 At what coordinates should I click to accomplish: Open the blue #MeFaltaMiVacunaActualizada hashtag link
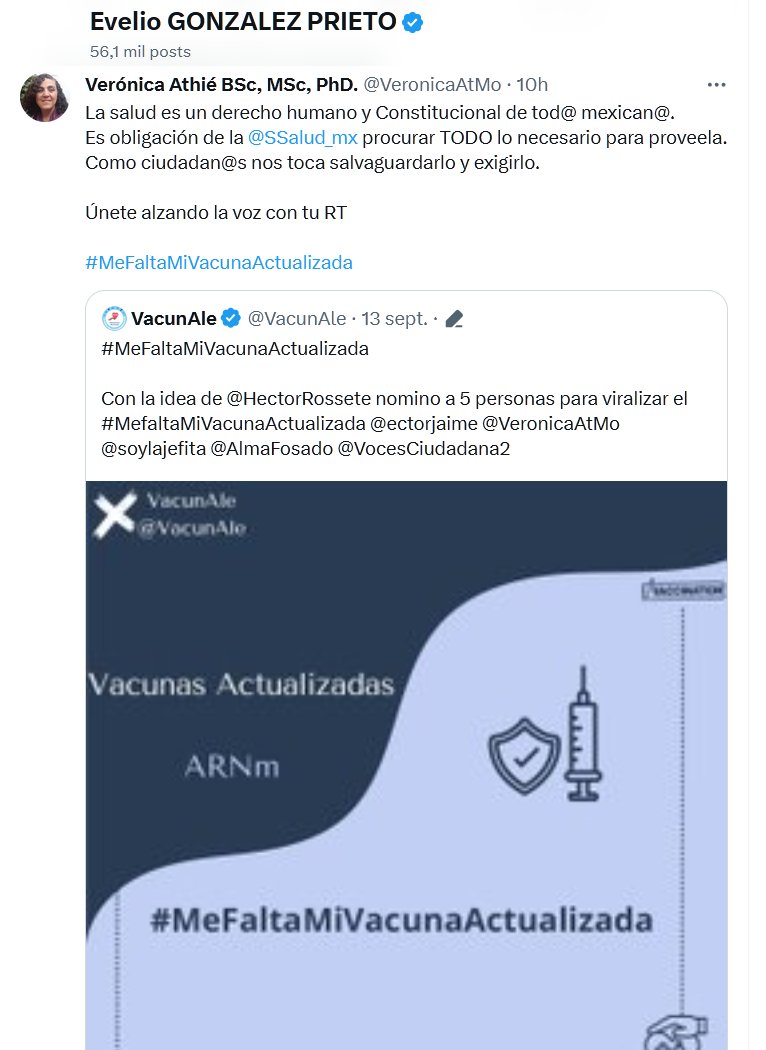coord(219,263)
